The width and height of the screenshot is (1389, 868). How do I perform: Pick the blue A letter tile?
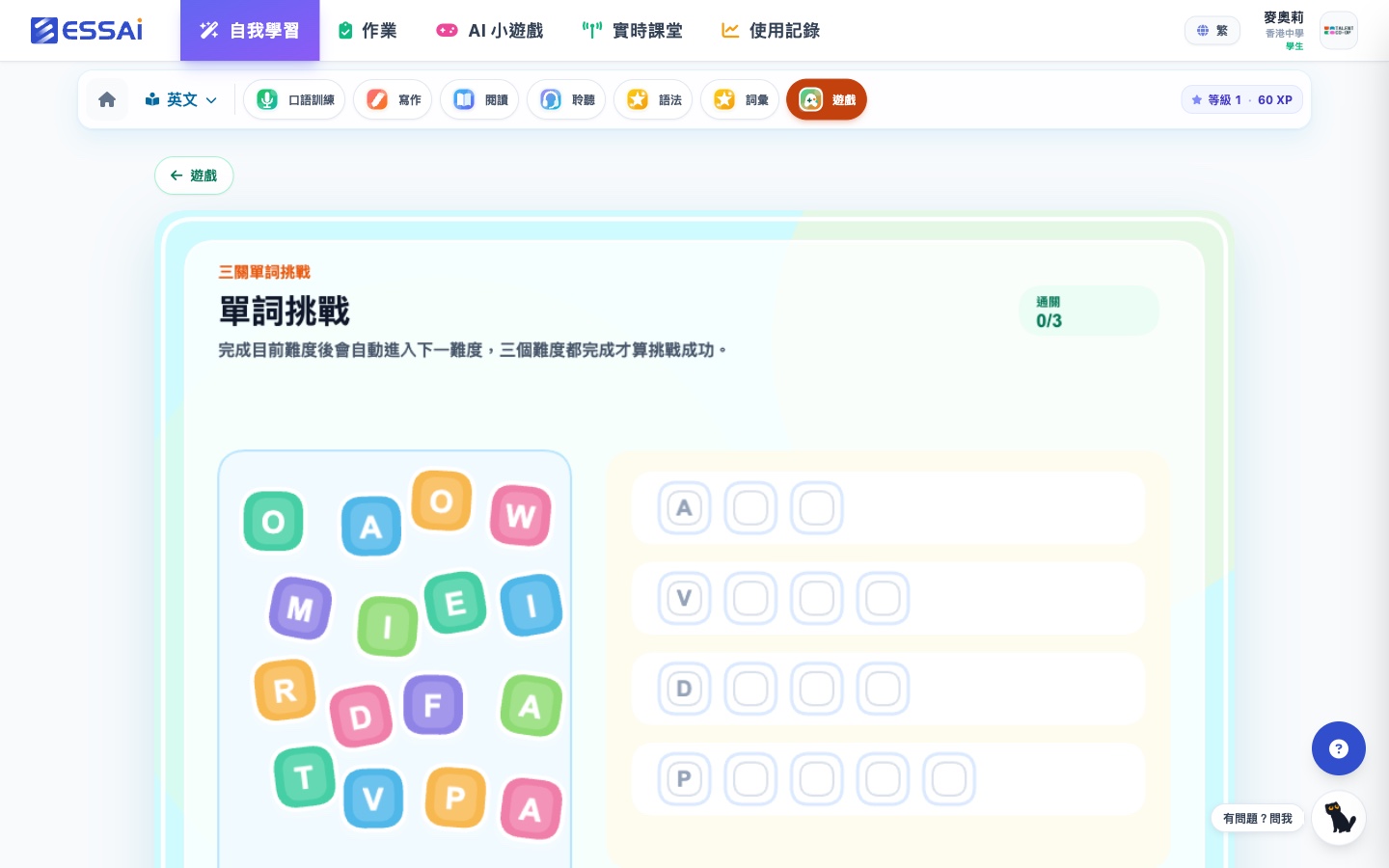(x=371, y=527)
